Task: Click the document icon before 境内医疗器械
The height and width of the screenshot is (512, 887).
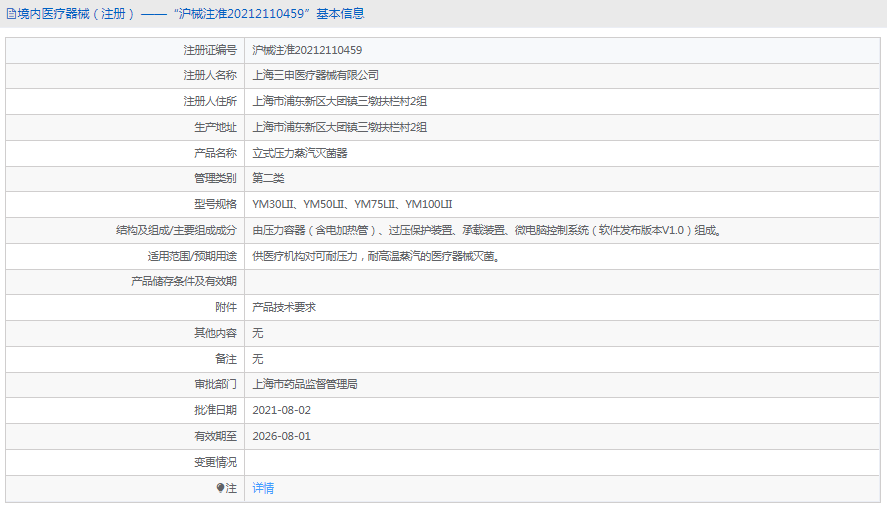Action: (x=11, y=14)
